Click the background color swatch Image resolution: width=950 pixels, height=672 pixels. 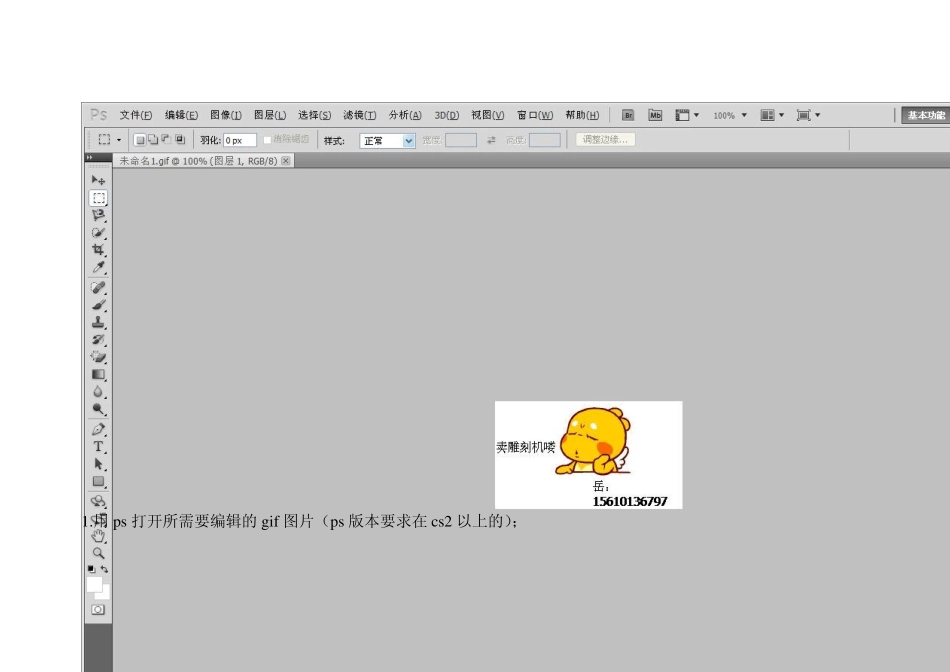(x=105, y=593)
